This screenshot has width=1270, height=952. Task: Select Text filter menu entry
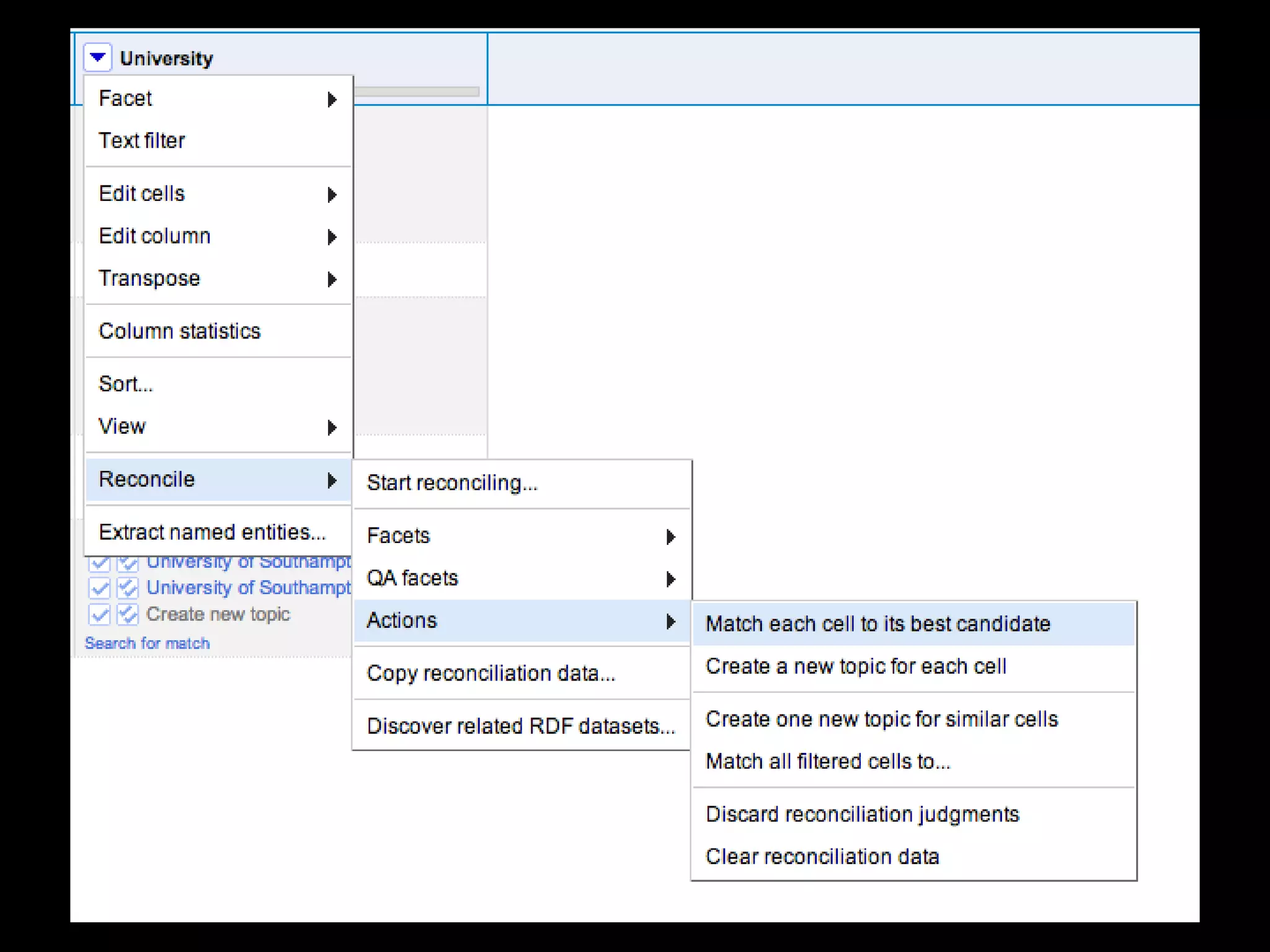142,141
